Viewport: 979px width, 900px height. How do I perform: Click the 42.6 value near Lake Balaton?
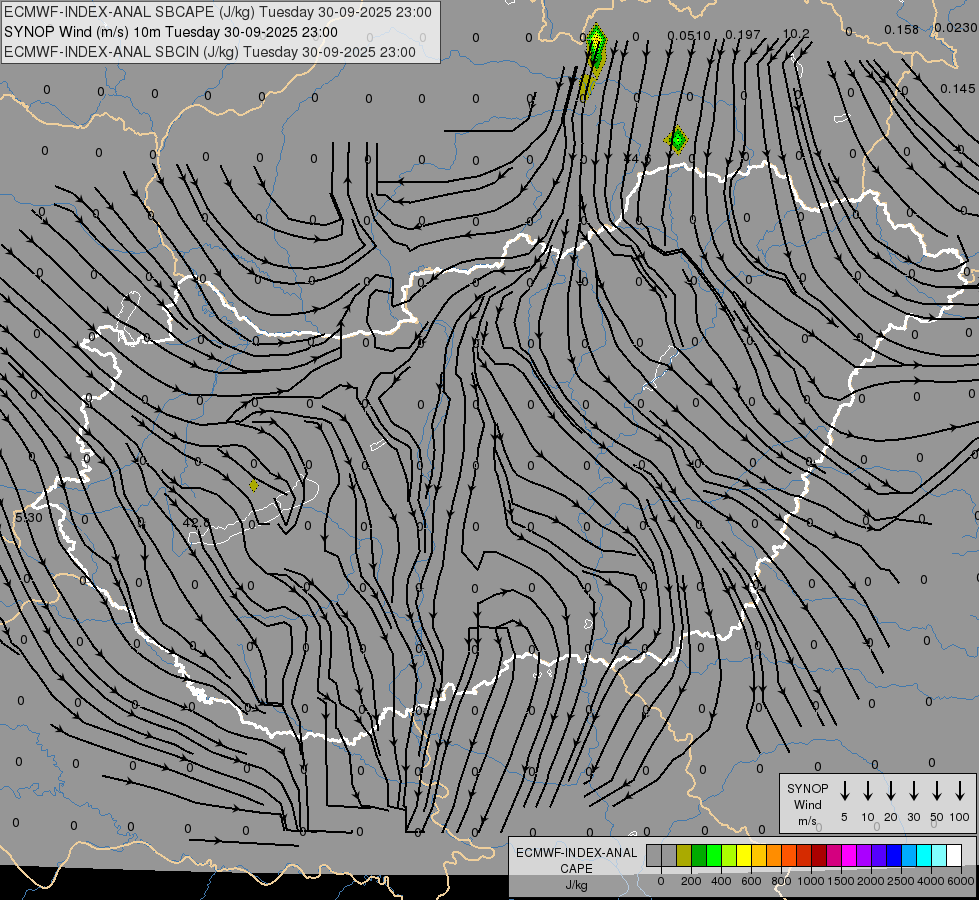[x=197, y=522]
